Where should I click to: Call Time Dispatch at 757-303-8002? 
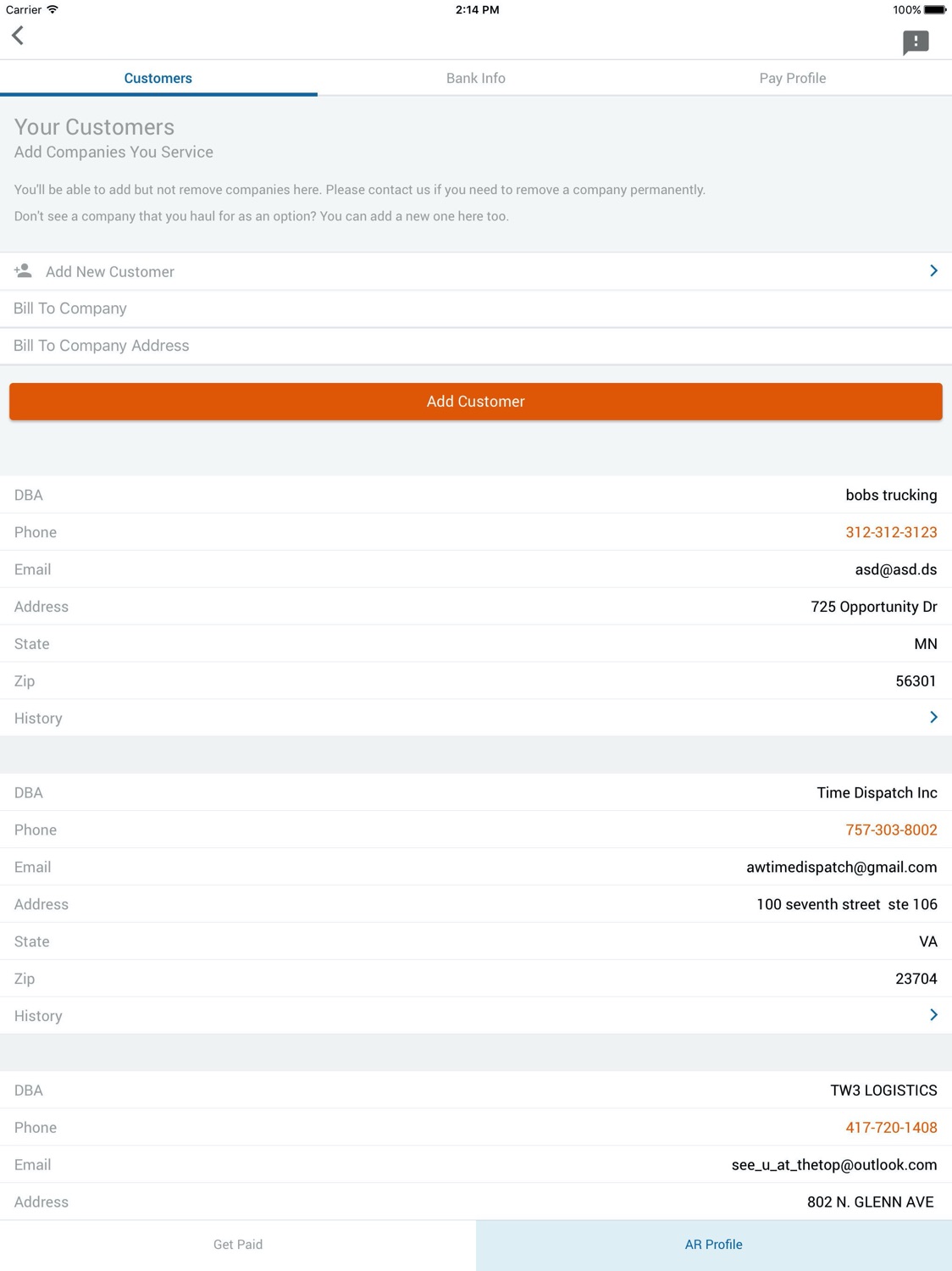pyautogui.click(x=891, y=830)
